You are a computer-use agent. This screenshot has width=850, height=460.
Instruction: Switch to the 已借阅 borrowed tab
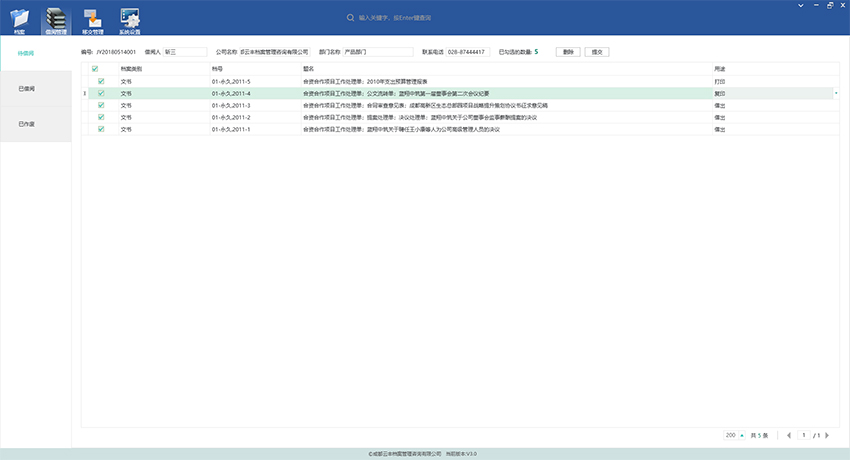tap(36, 88)
